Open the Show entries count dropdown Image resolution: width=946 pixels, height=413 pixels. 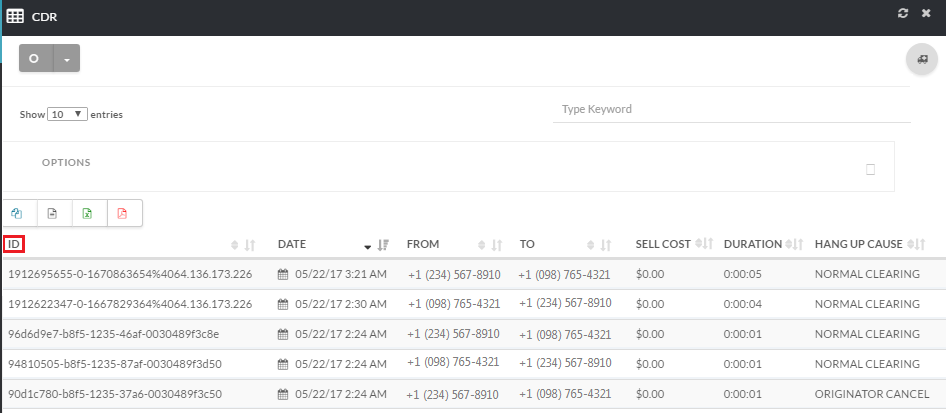click(x=68, y=114)
